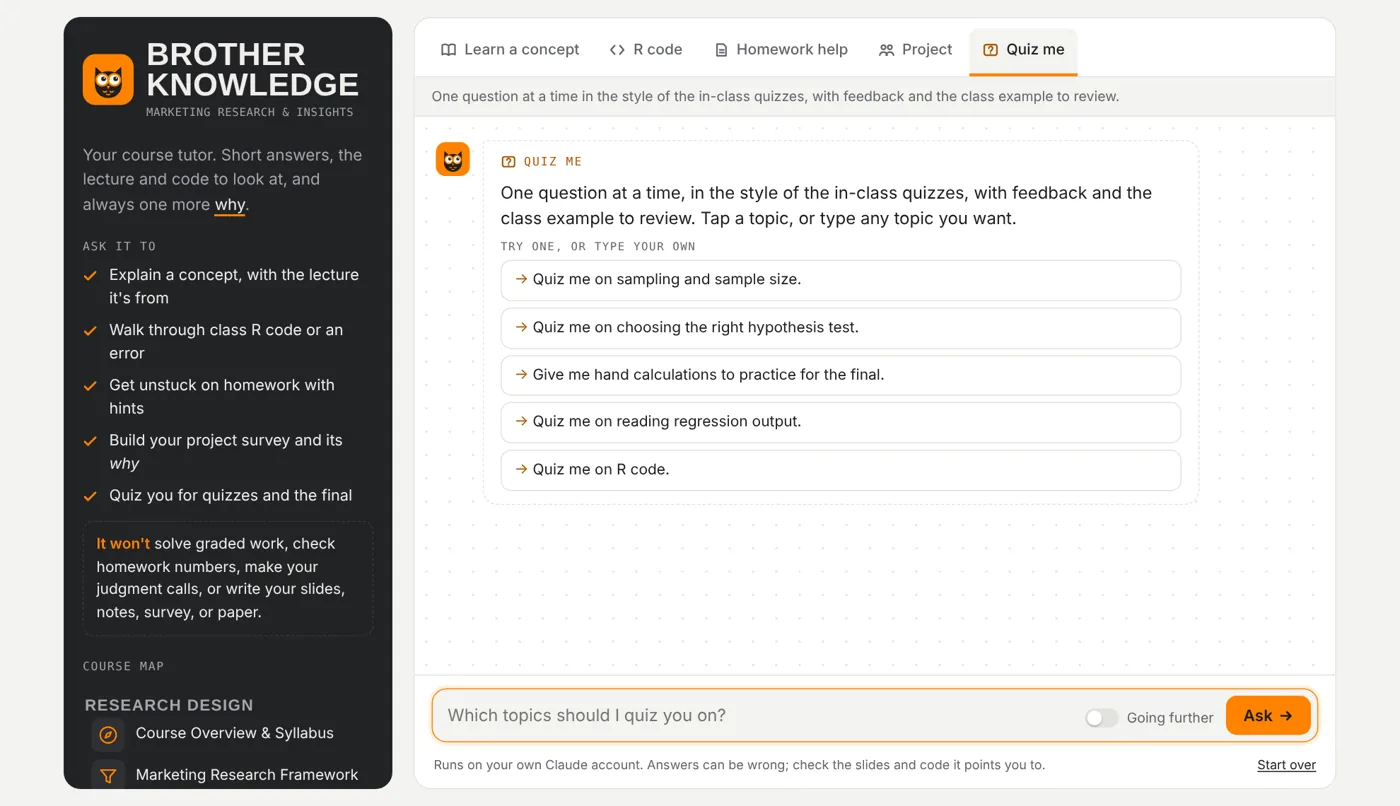Switch to the R code tab
The height and width of the screenshot is (806, 1400).
(x=646, y=49)
